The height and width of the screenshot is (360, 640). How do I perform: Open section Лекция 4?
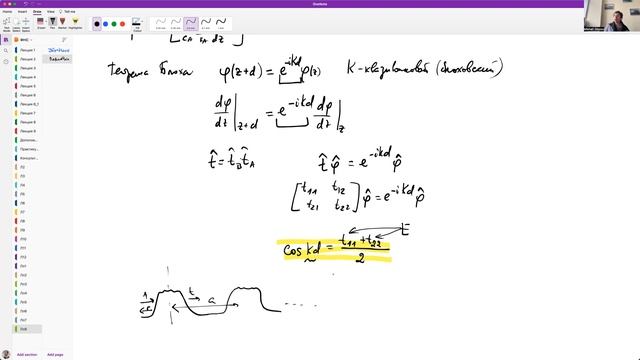(27, 77)
